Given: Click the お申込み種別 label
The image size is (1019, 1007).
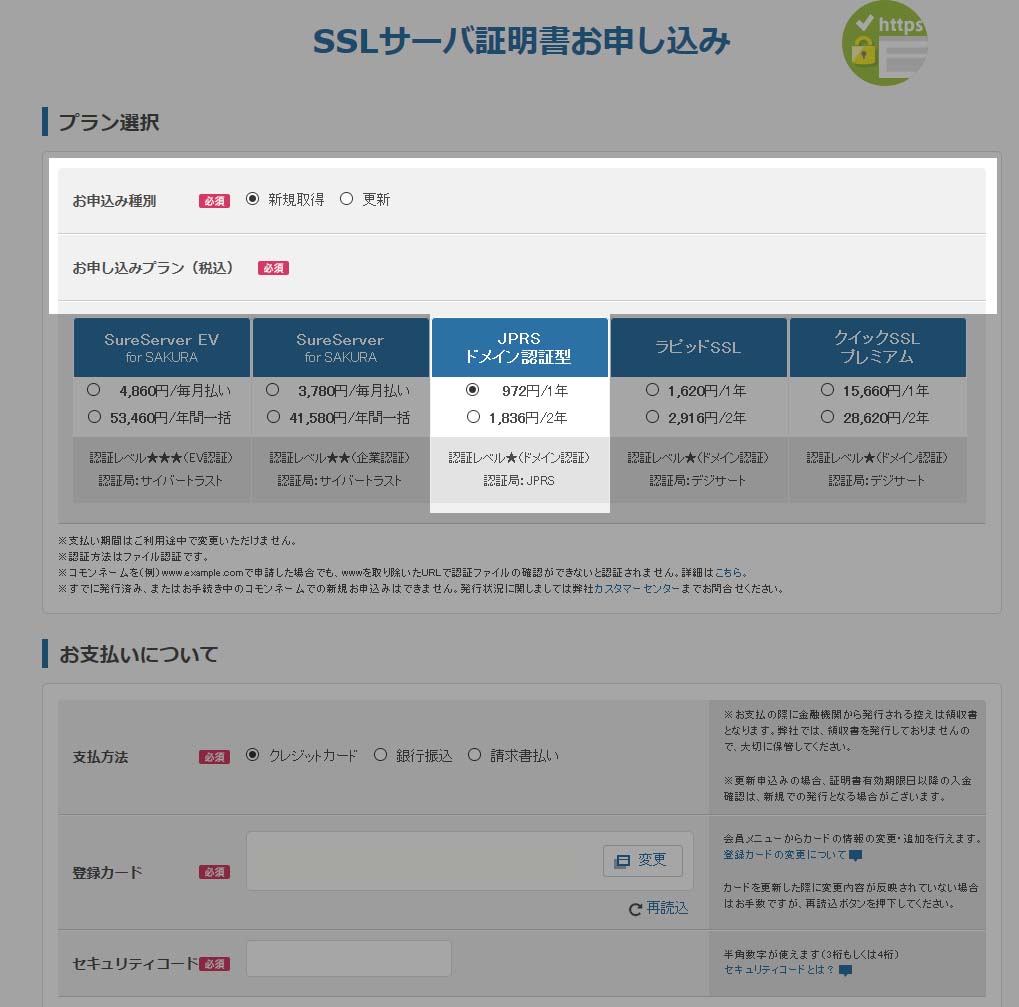Looking at the screenshot, I should (x=114, y=201).
